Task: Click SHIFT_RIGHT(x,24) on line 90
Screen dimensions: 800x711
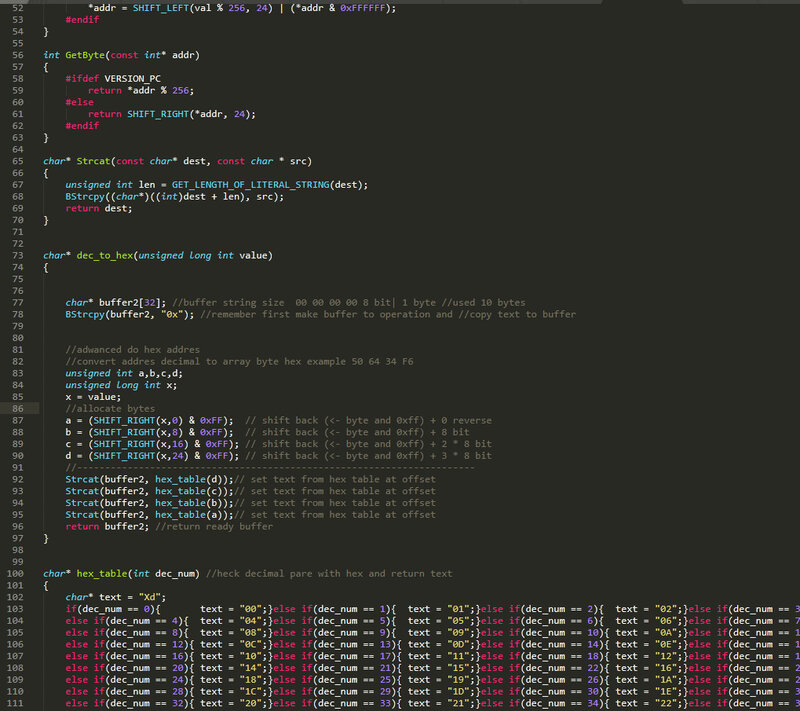Action: tap(141, 455)
